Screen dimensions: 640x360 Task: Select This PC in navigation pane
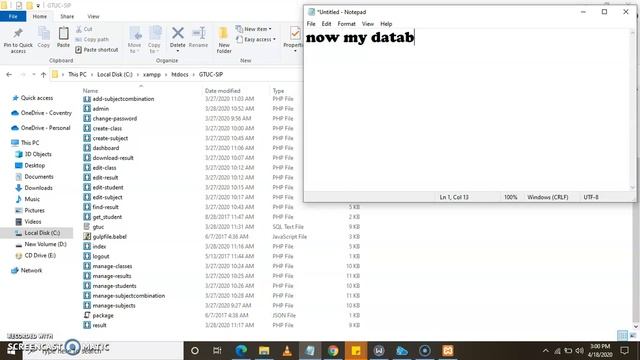(30, 143)
